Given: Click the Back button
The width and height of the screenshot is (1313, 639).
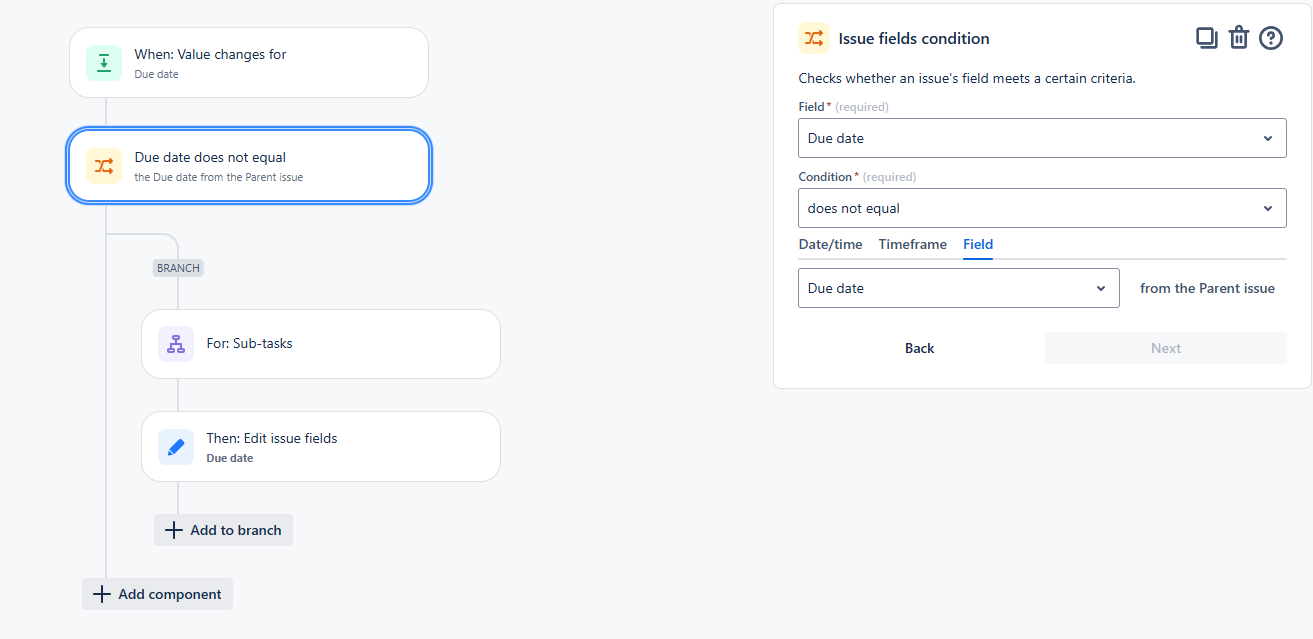Looking at the screenshot, I should pyautogui.click(x=919, y=348).
